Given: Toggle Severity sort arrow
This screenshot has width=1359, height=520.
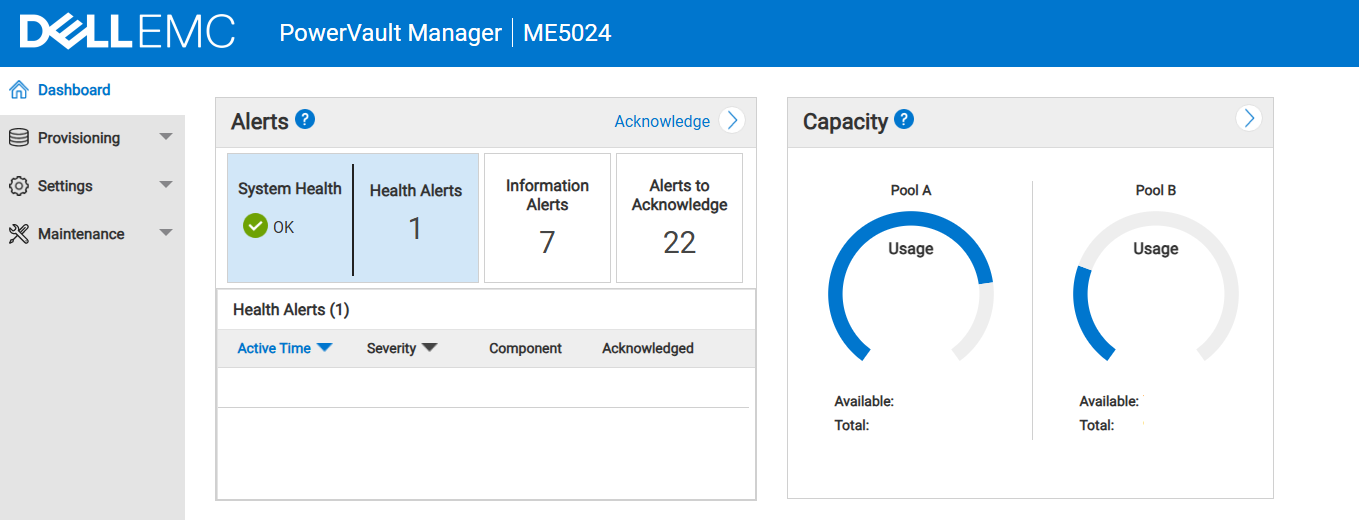Looking at the screenshot, I should coord(429,348).
